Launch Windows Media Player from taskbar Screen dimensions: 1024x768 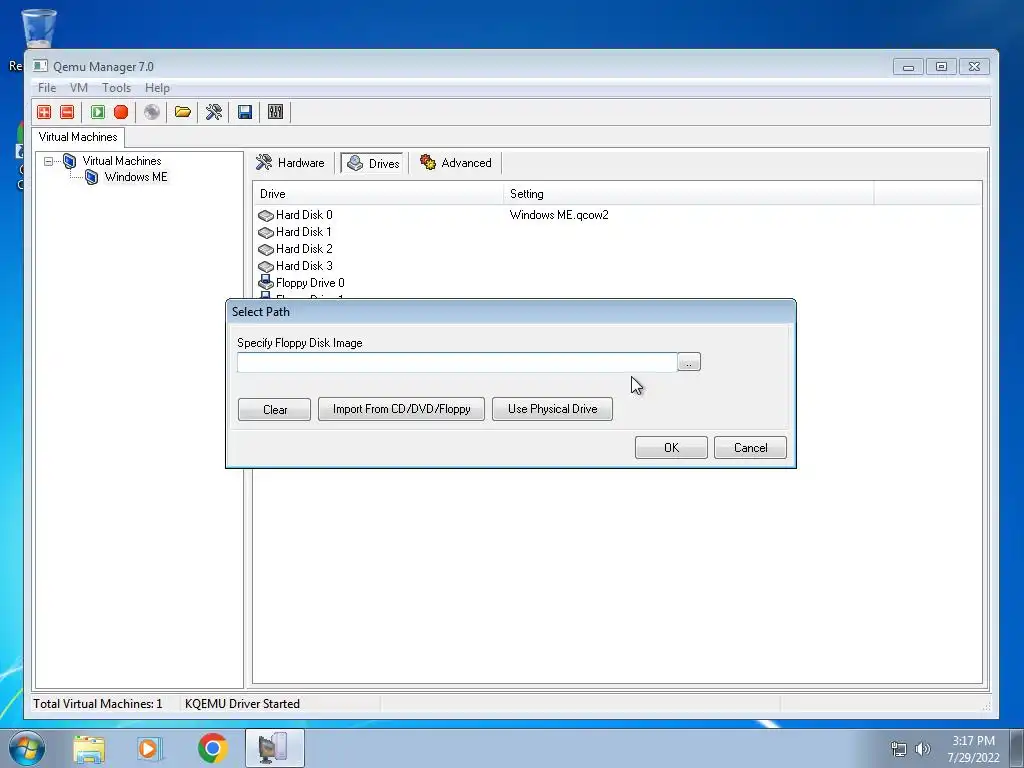(x=149, y=748)
